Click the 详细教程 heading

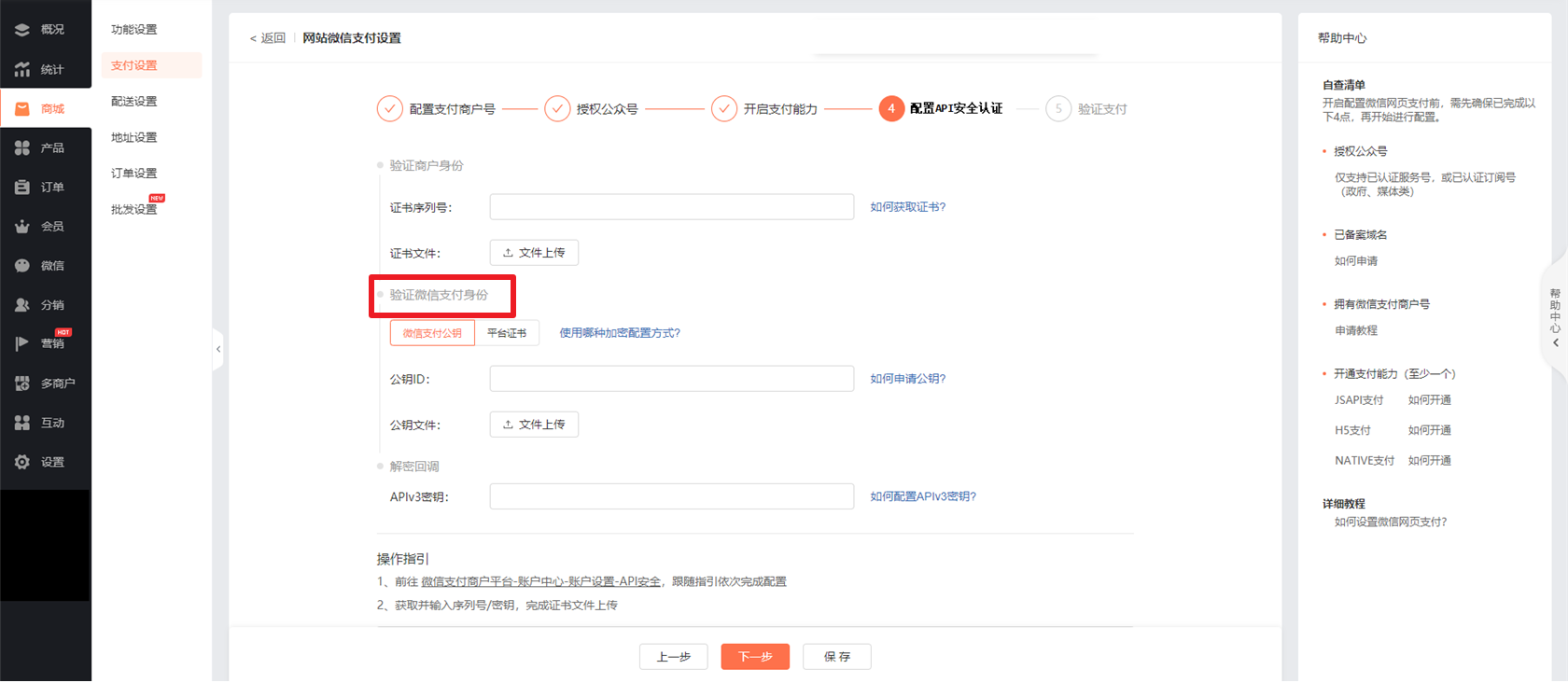click(x=1344, y=504)
